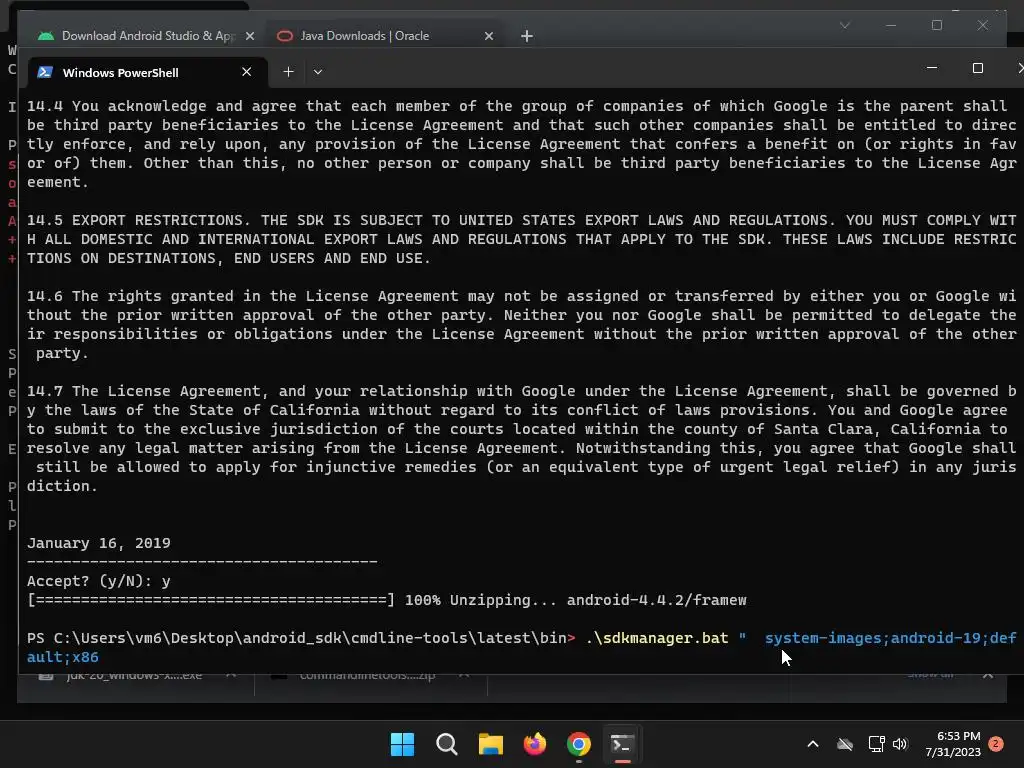
Task: Close the Windows PowerShell tab
Action: [x=246, y=72]
